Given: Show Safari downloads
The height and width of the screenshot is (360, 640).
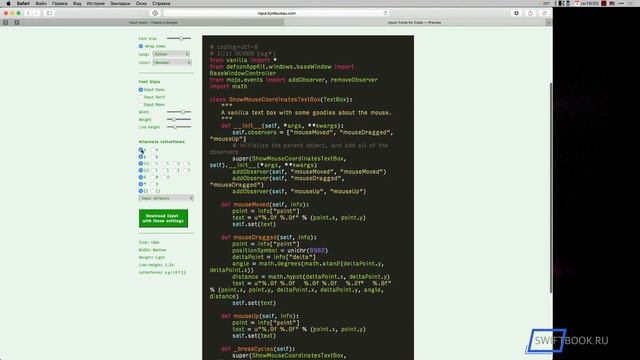Looking at the screenshot, I should [516, 13].
